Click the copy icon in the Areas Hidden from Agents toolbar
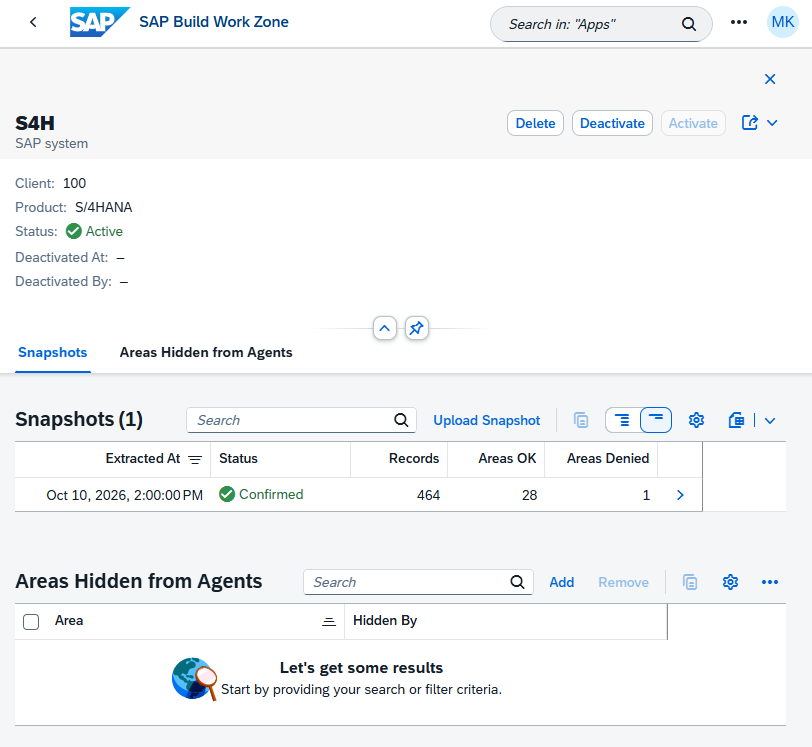The width and height of the screenshot is (812, 747). tap(690, 582)
